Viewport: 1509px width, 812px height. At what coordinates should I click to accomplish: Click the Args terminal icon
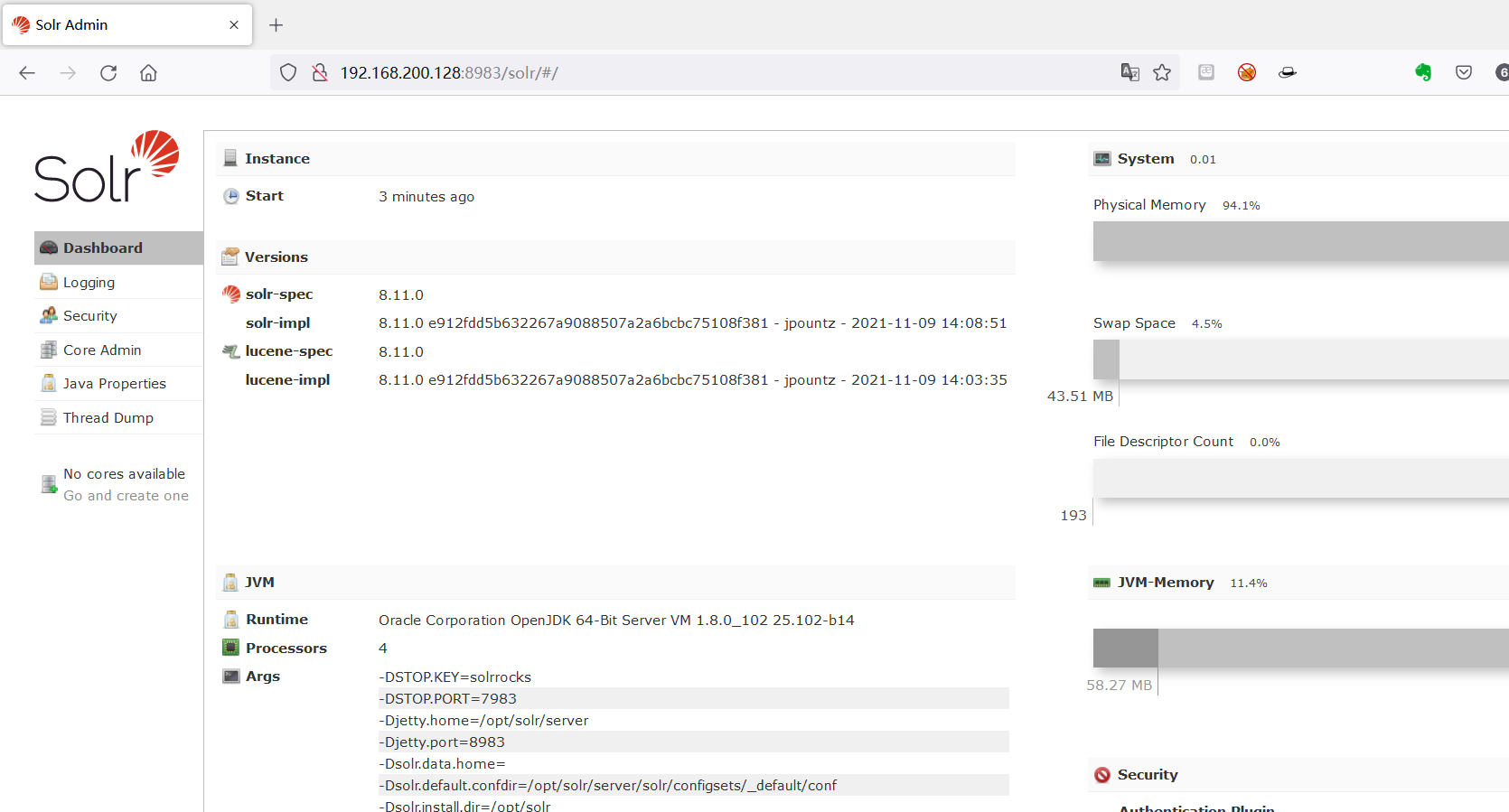231,677
